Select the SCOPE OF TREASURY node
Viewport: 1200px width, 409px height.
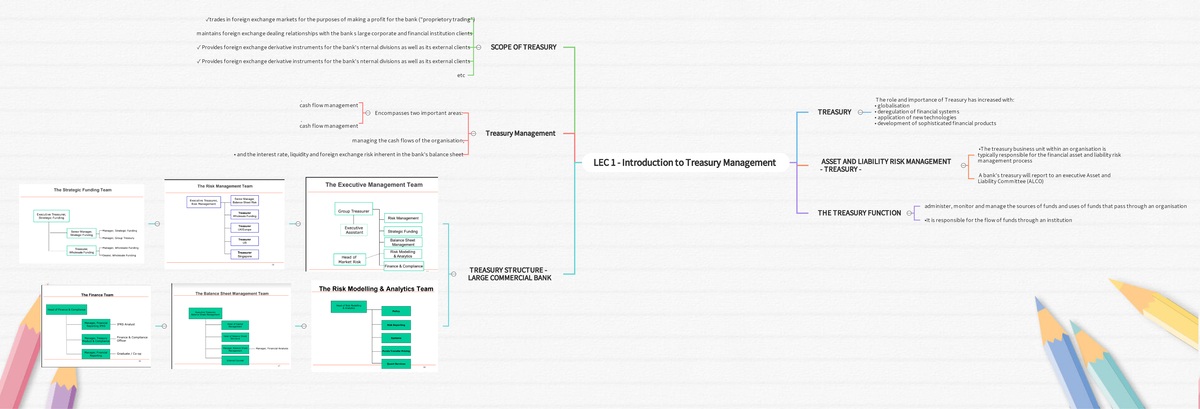point(523,47)
